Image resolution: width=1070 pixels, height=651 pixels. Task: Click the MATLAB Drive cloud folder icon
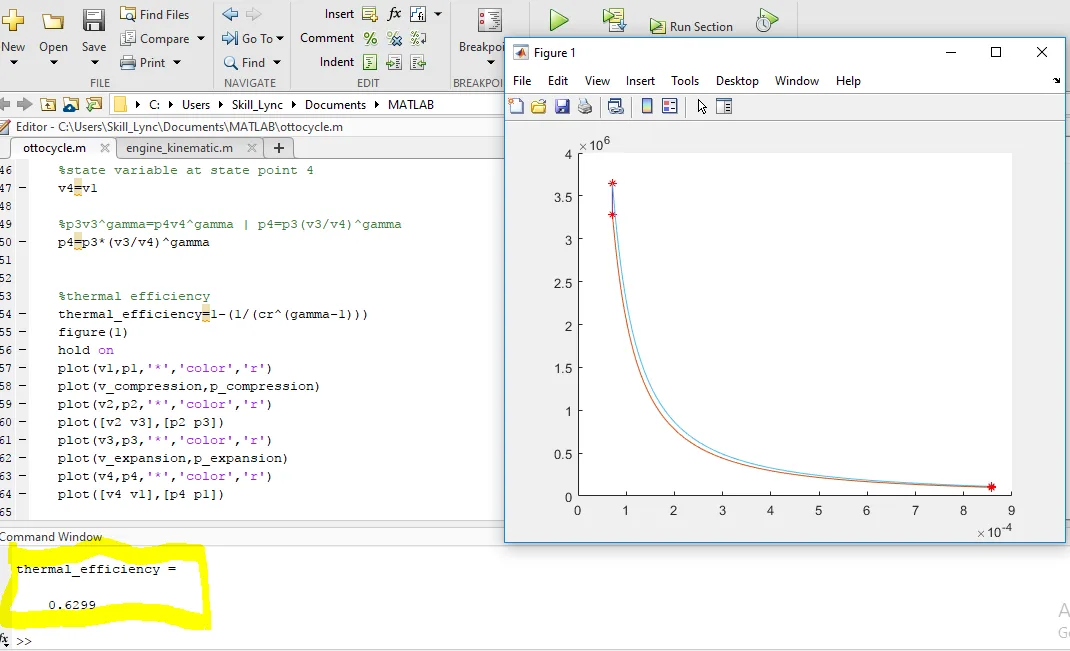pyautogui.click(x=71, y=104)
